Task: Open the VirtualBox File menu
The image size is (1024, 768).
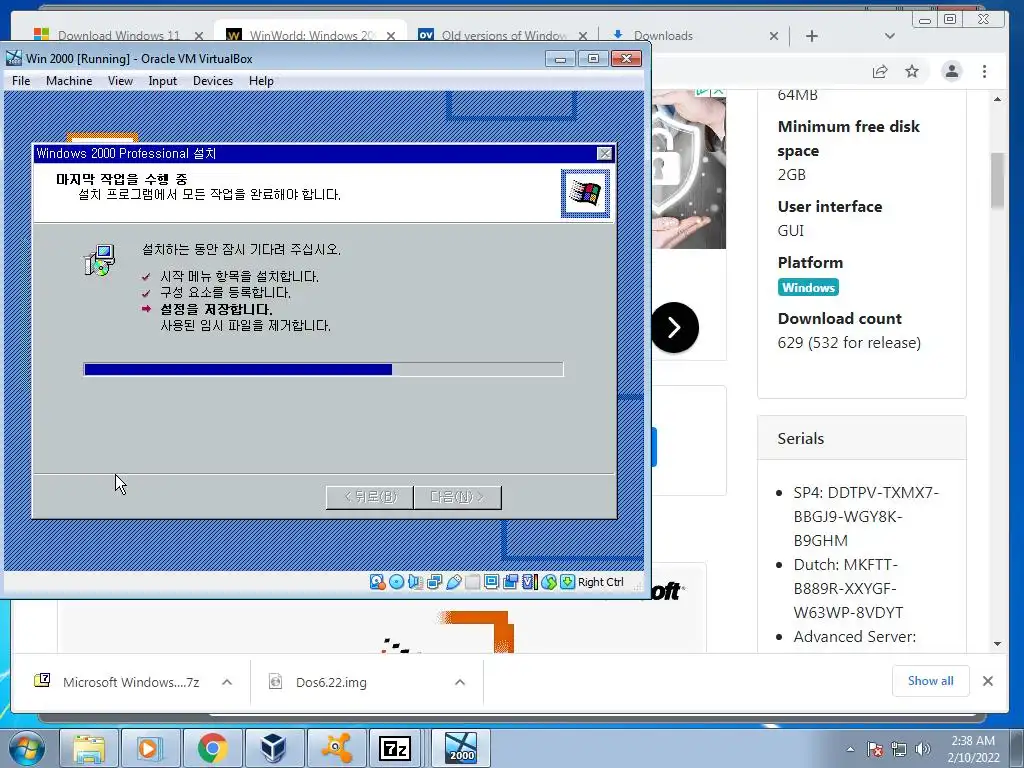Action: pos(21,81)
